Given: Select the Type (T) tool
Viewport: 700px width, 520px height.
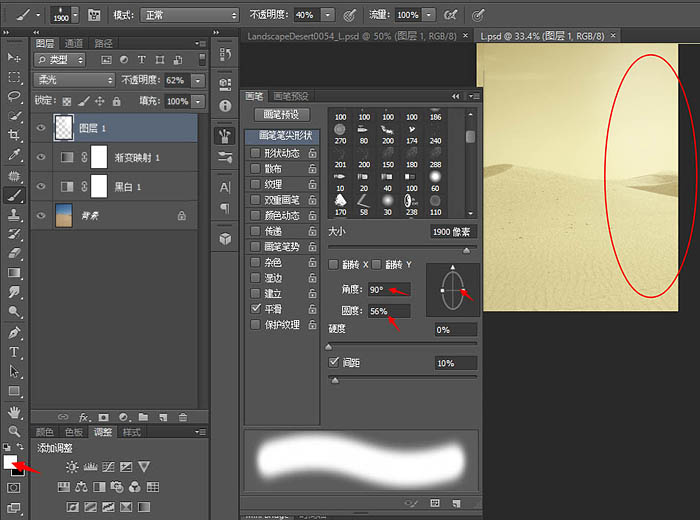Looking at the screenshot, I should pos(15,352).
